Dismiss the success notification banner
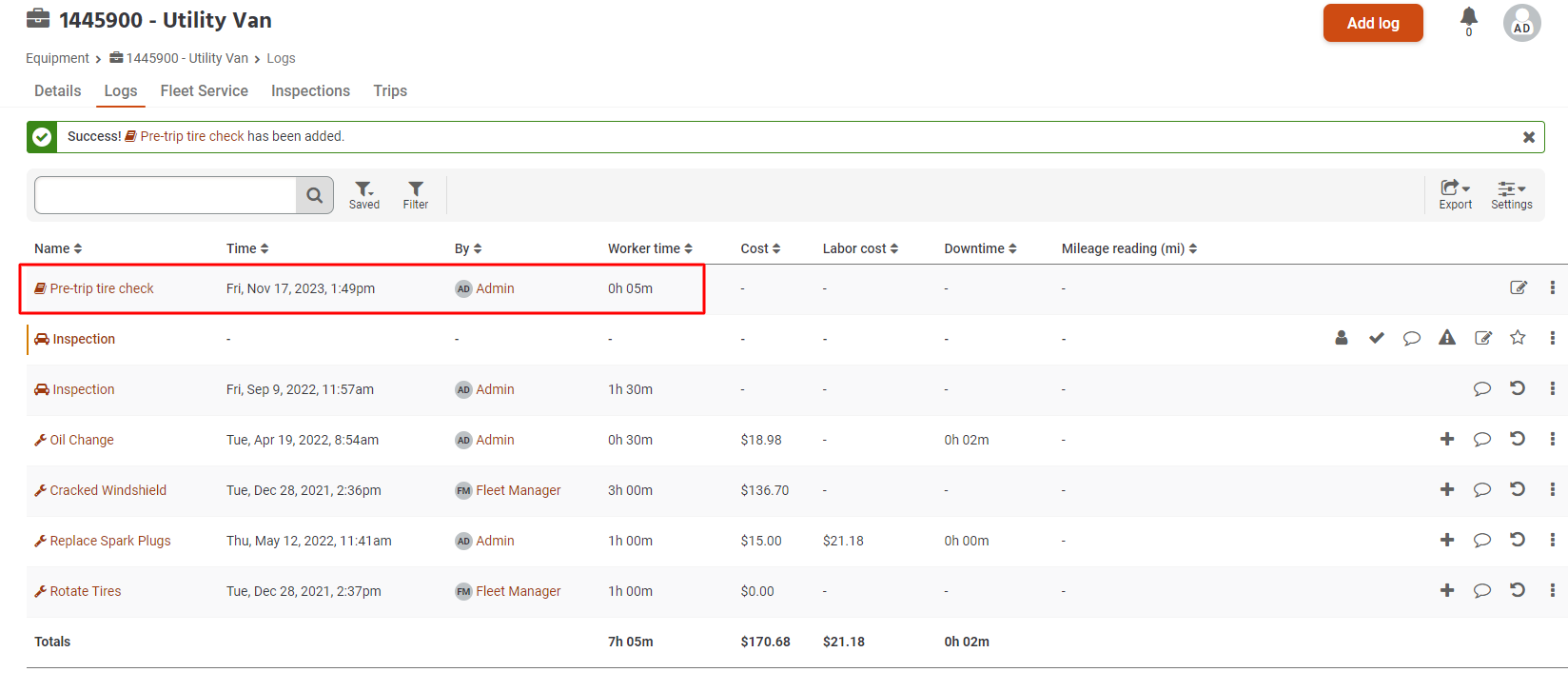The width and height of the screenshot is (1568, 692). pos(1528,137)
